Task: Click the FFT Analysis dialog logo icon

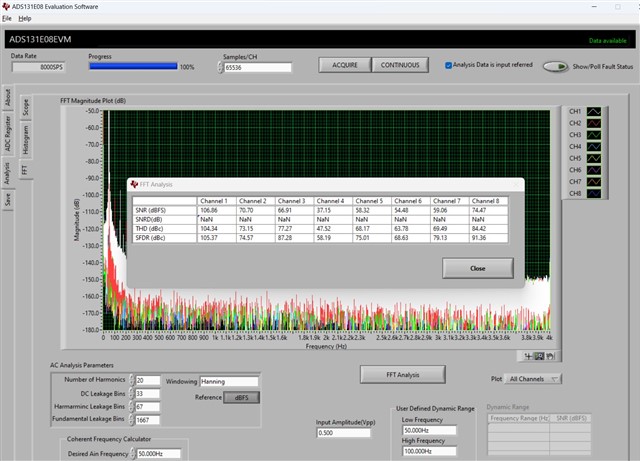Action: 134,185
